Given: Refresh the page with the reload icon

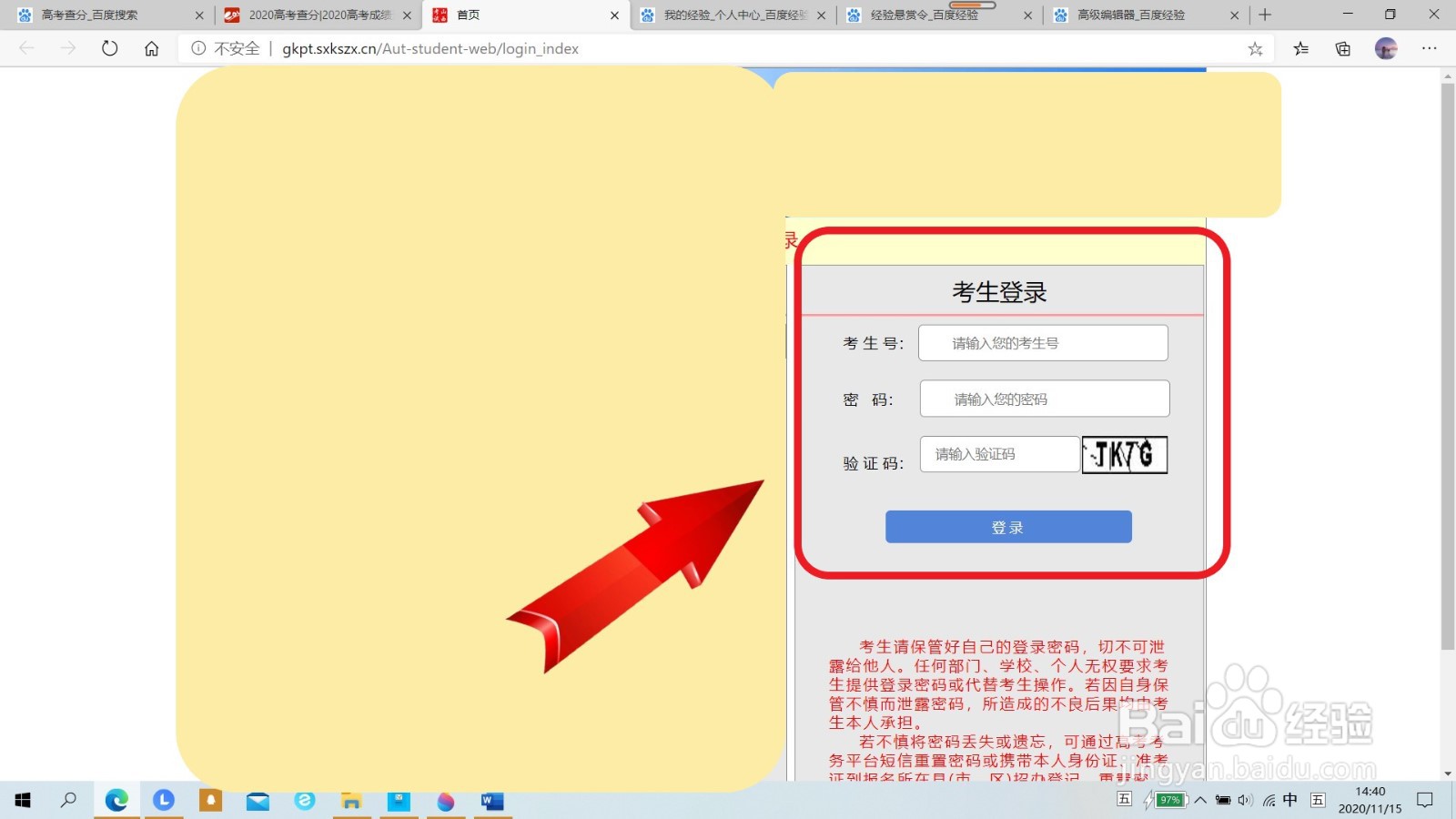Looking at the screenshot, I should [x=110, y=48].
